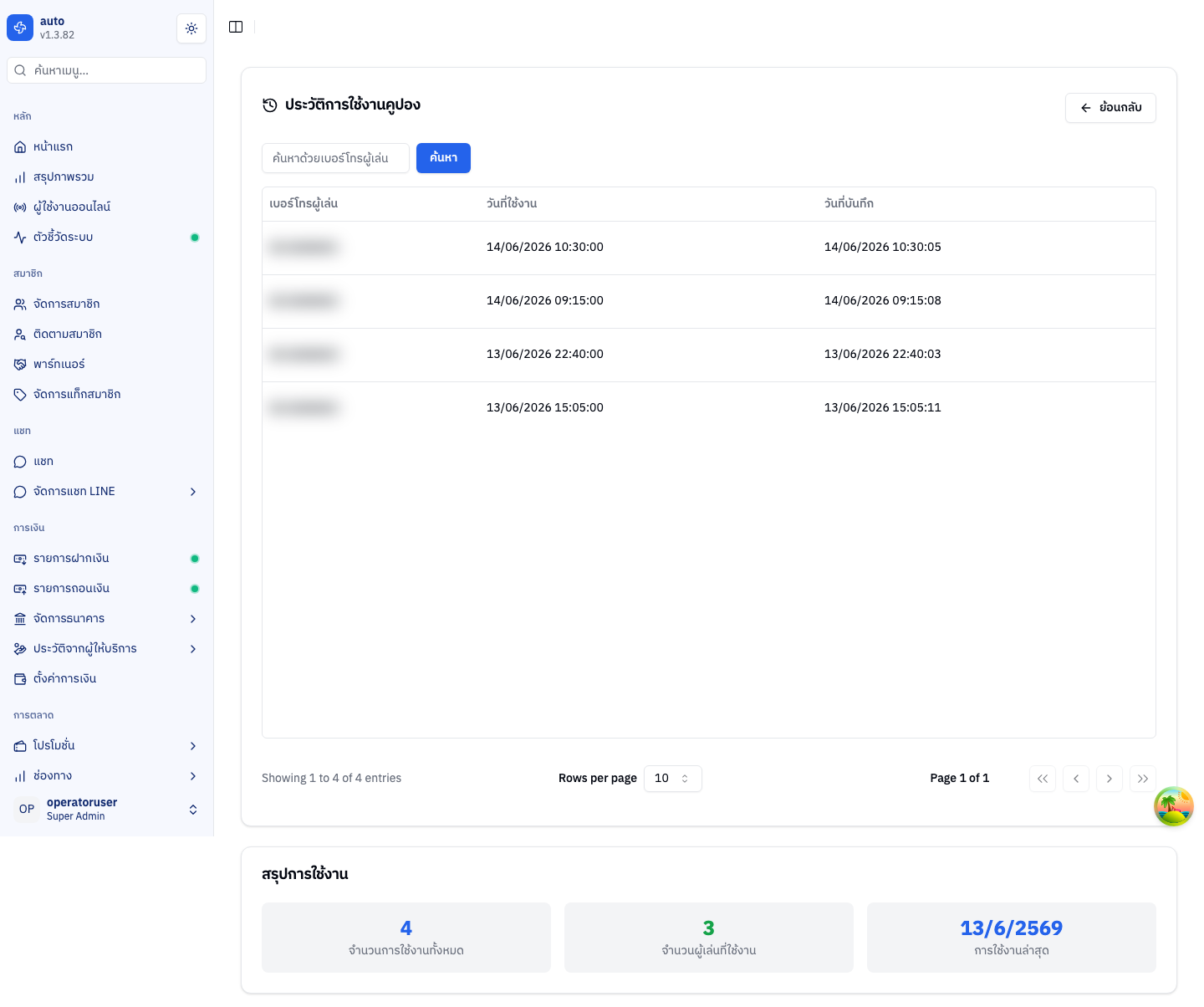Image resolution: width=1204 pixels, height=1007 pixels.
Task: Click the bar chart icon beside สรุปภาพรวม
Action: click(x=20, y=177)
